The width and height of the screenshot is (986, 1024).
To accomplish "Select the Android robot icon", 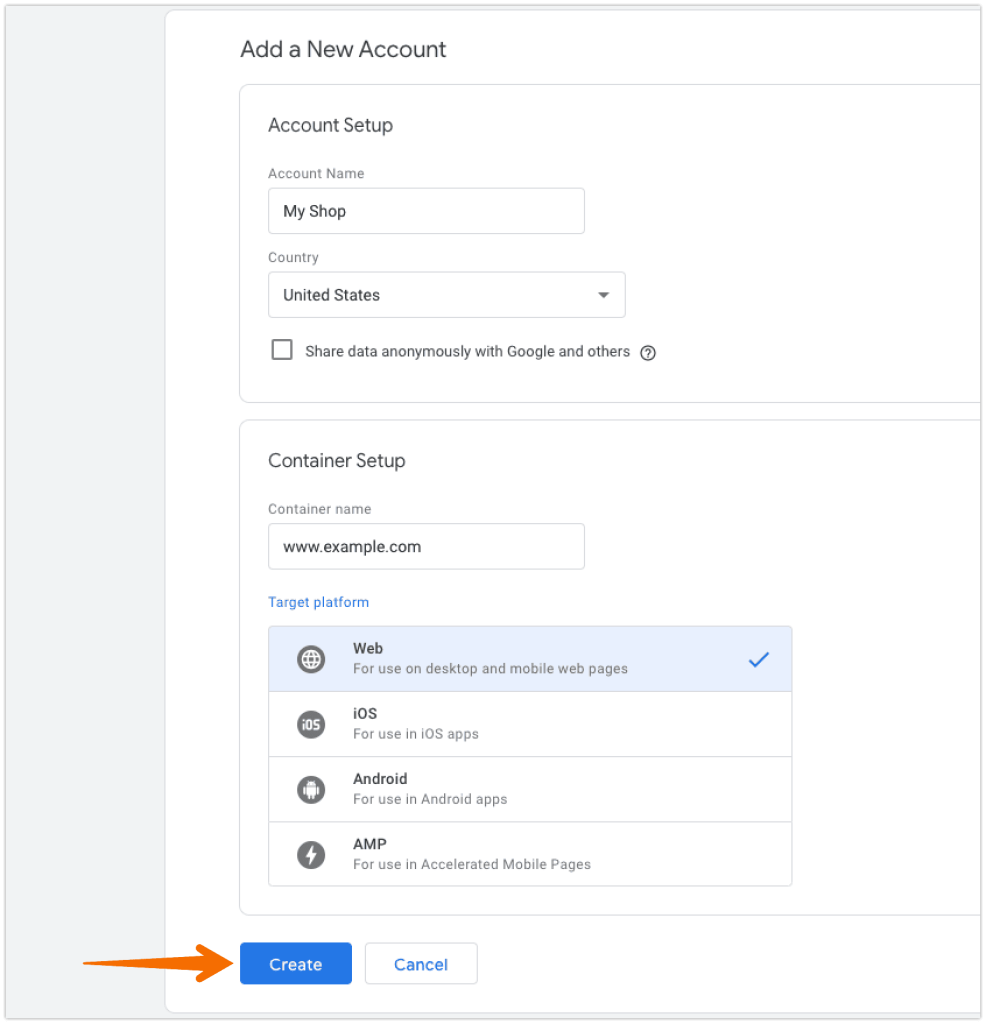I will (311, 789).
